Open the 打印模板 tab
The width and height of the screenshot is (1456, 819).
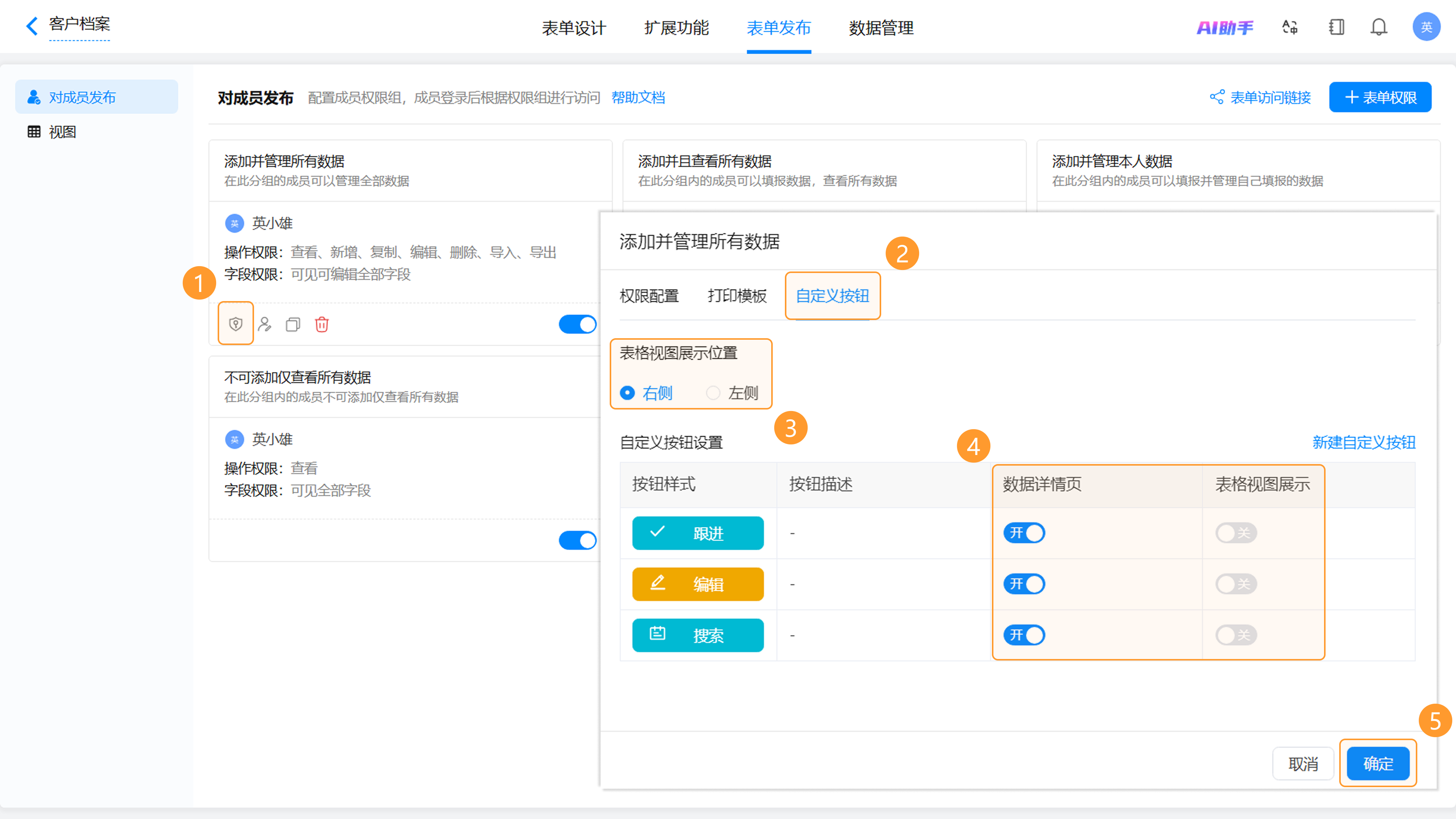click(737, 296)
